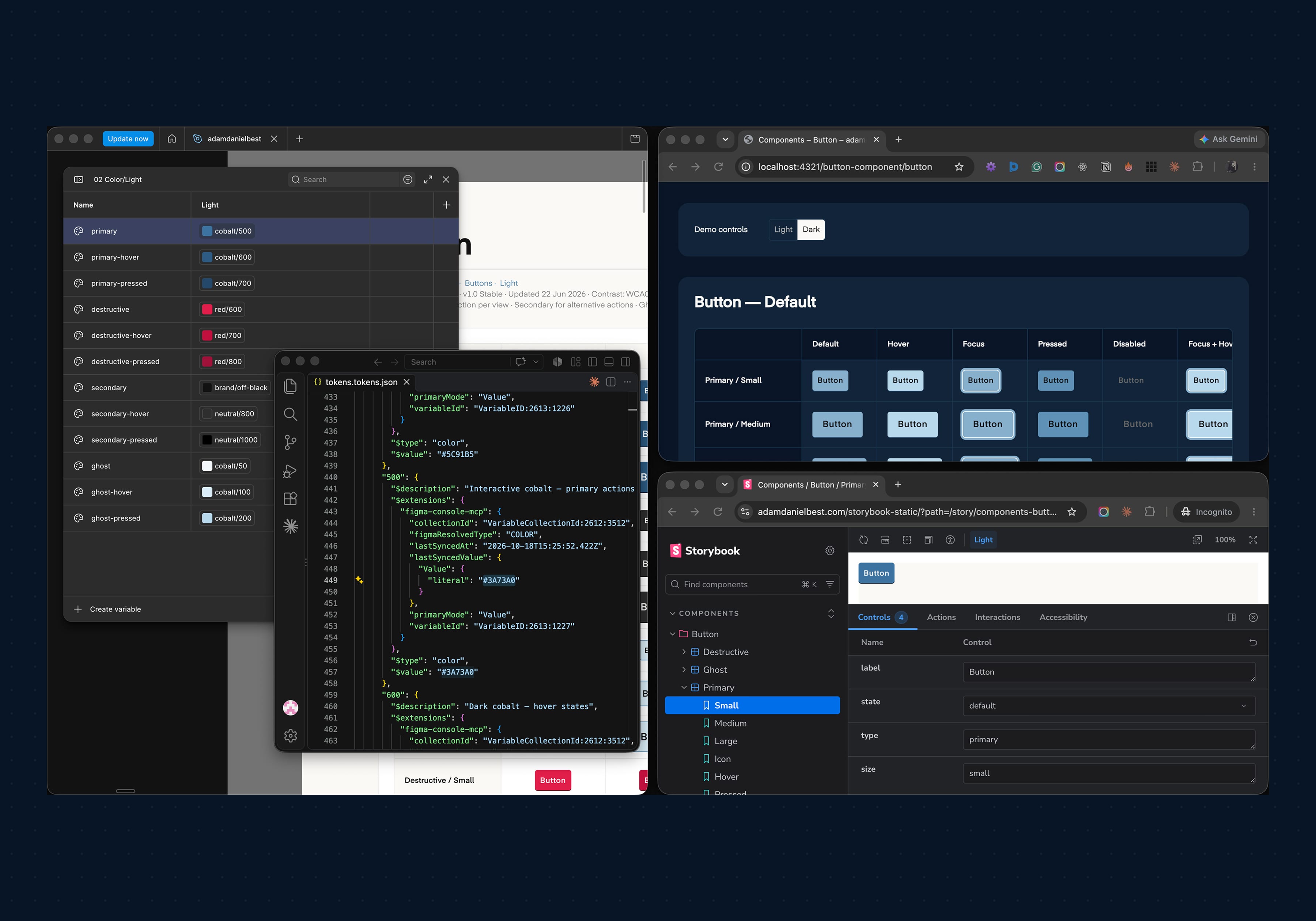Click split editor icon beside tokens.tokens.json
The image size is (1316, 921).
click(611, 382)
